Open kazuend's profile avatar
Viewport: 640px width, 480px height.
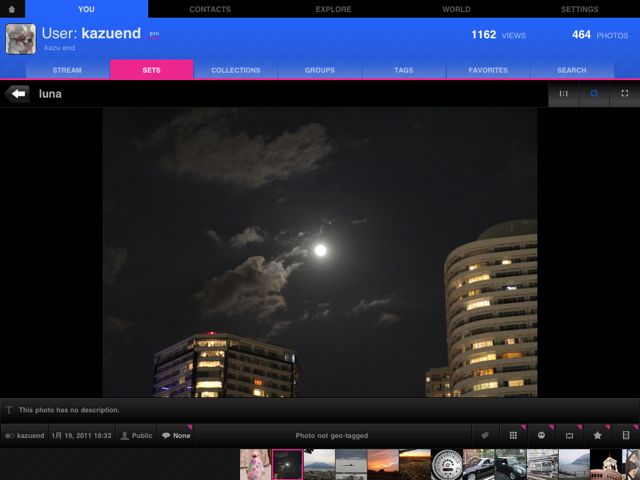(x=20, y=39)
